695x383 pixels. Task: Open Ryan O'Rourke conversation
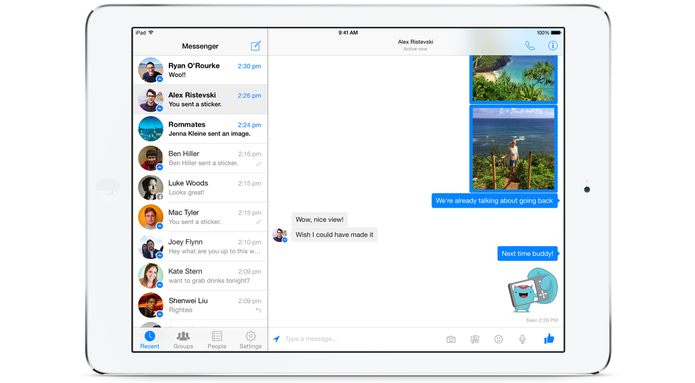point(200,70)
